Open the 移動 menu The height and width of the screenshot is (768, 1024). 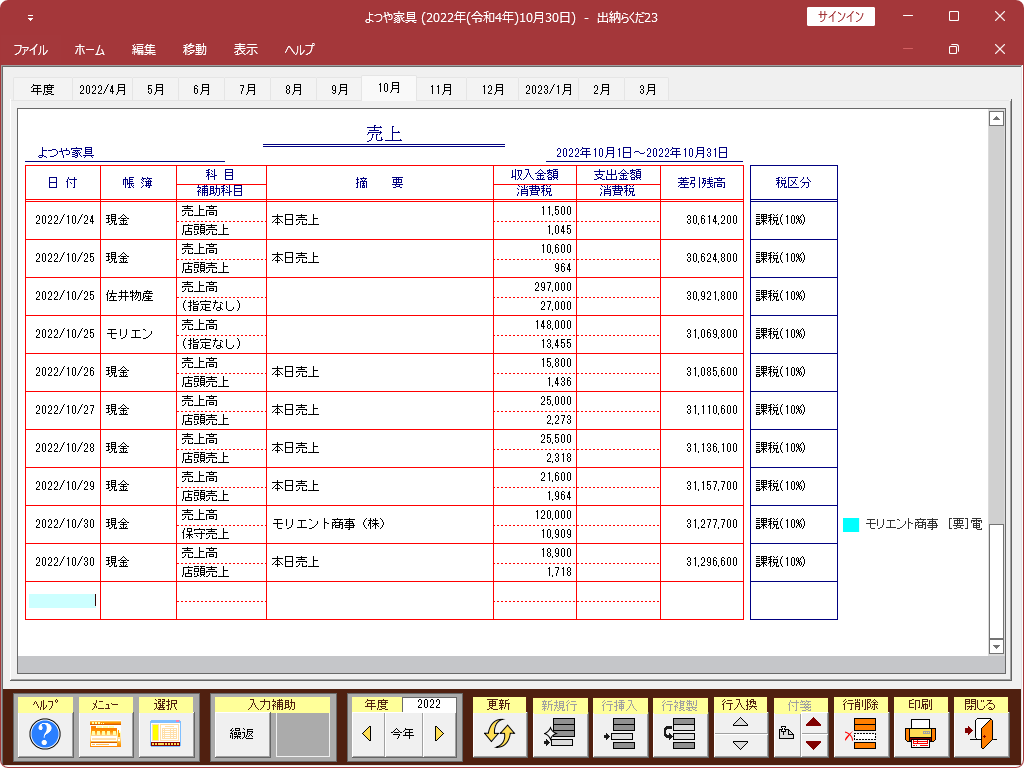(x=195, y=50)
